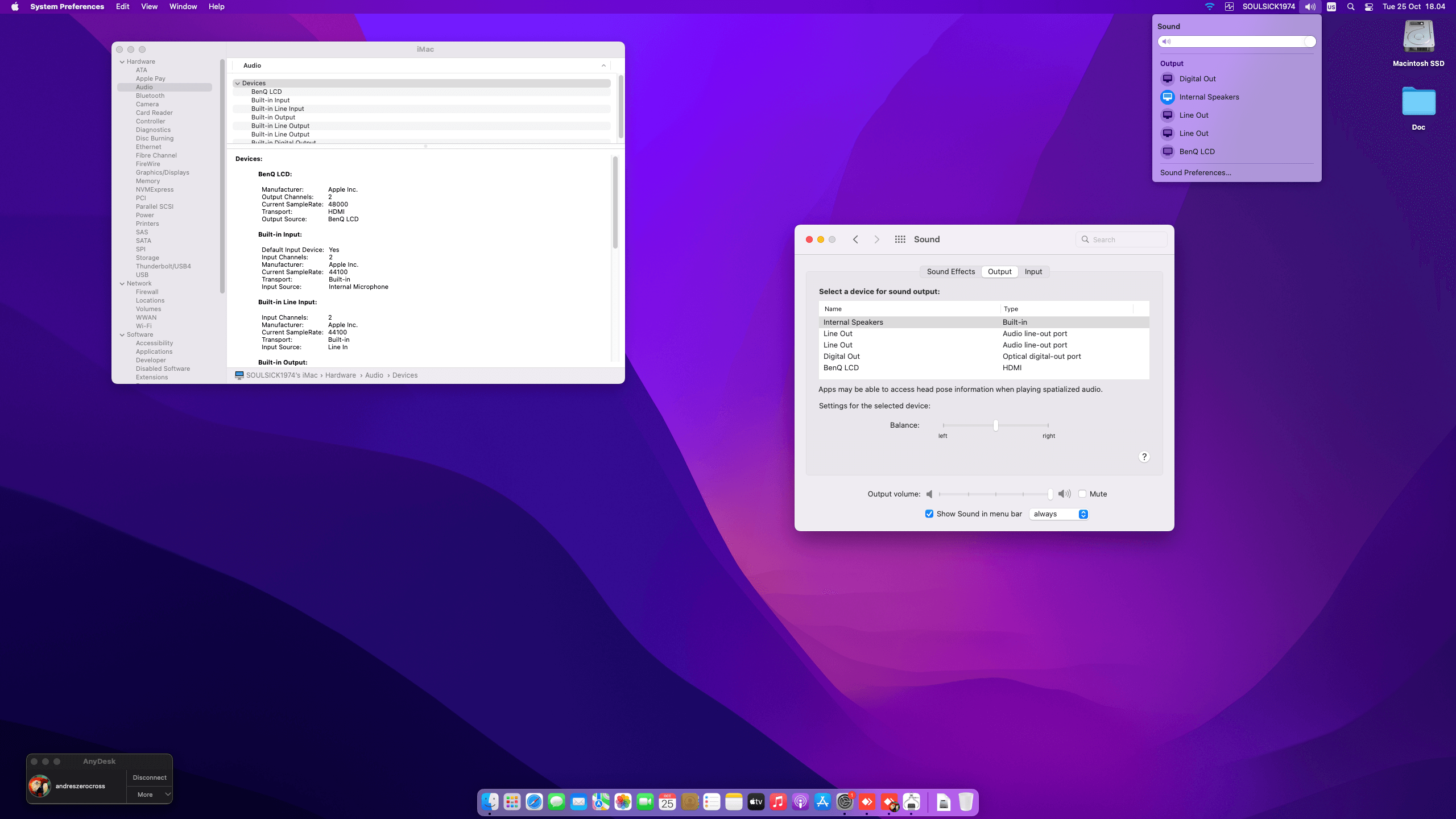Image resolution: width=1456 pixels, height=819 pixels.
Task: Click the Wi-Fi icon in menu bar
Action: point(1210,7)
